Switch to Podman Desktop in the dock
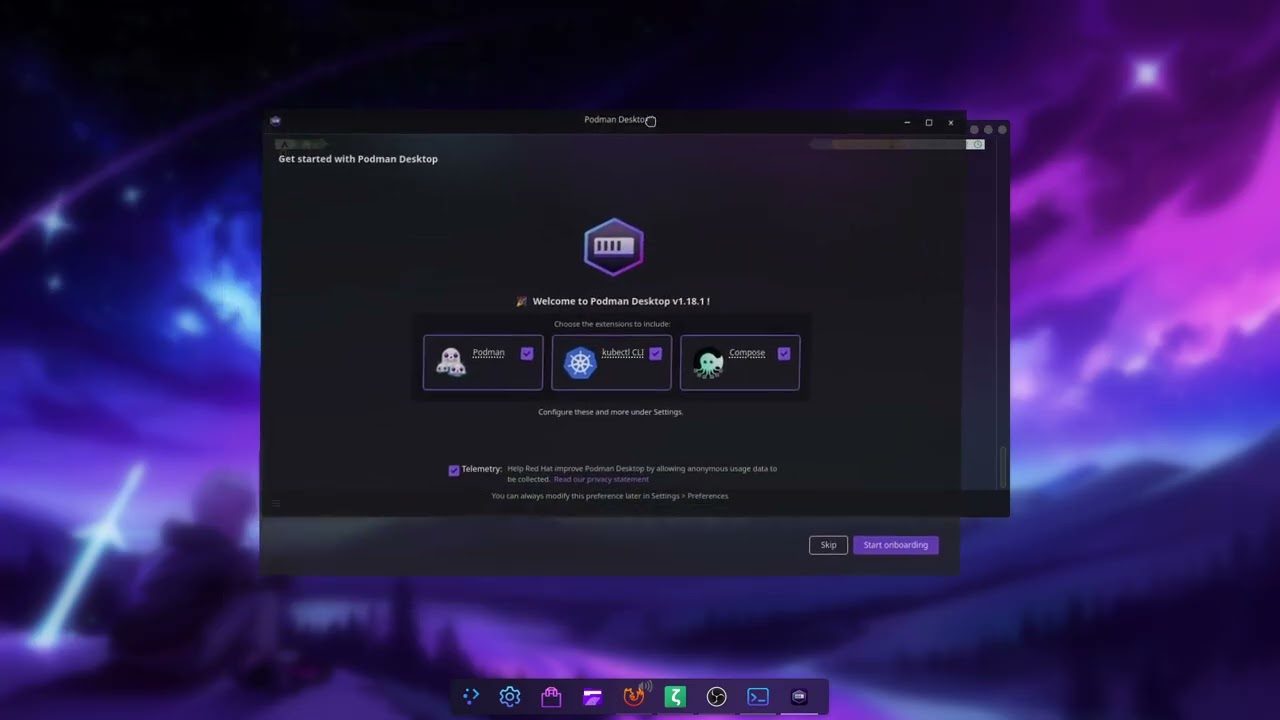The width and height of the screenshot is (1280, 720). [799, 697]
